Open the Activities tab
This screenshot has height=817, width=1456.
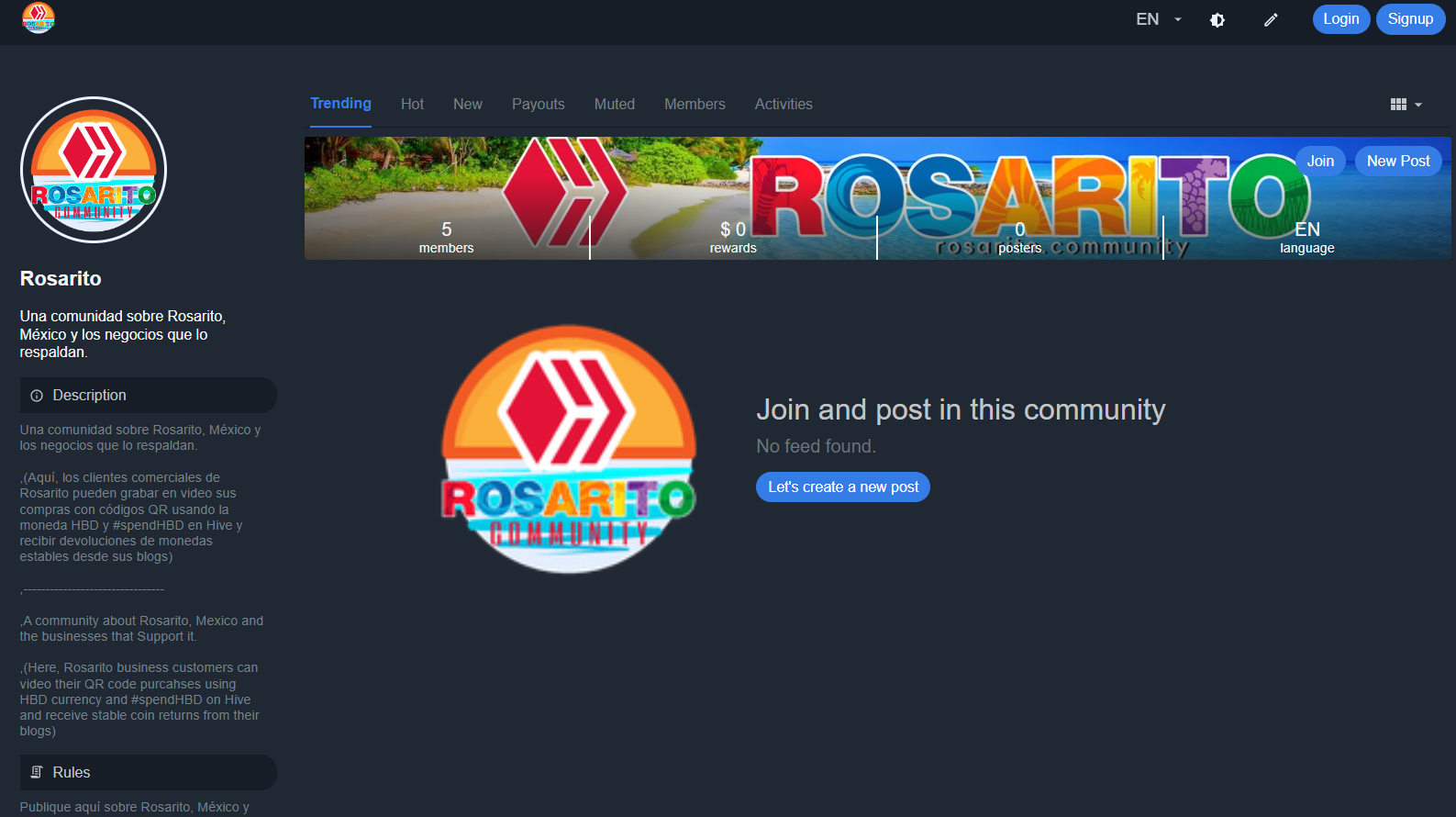click(x=784, y=105)
